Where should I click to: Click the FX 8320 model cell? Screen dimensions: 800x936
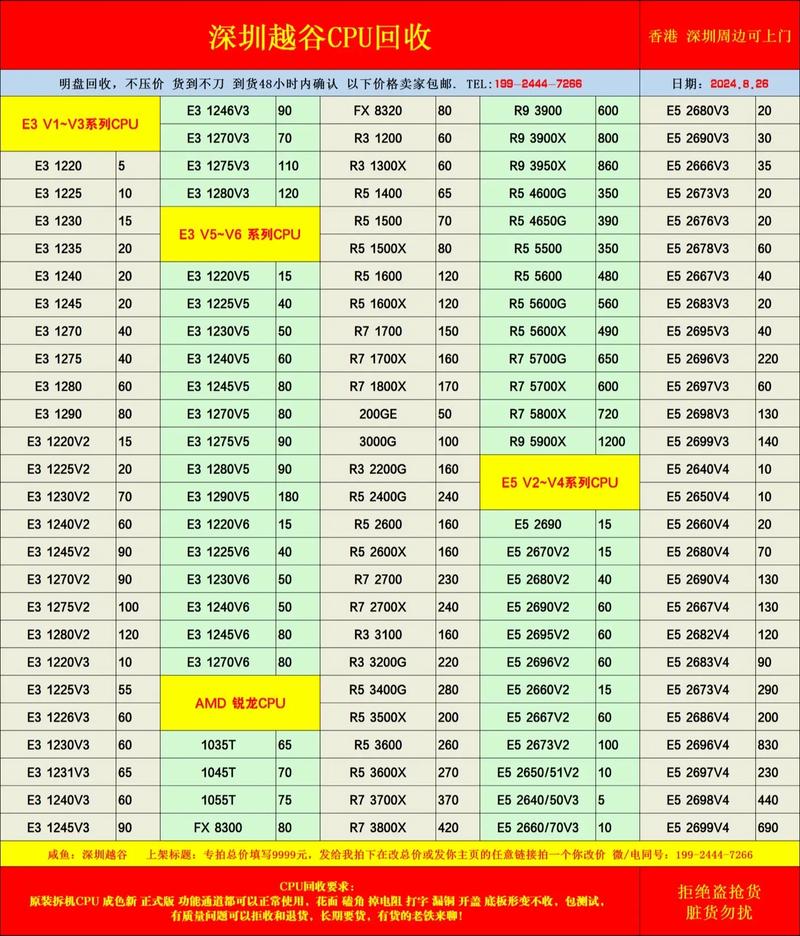click(x=378, y=111)
